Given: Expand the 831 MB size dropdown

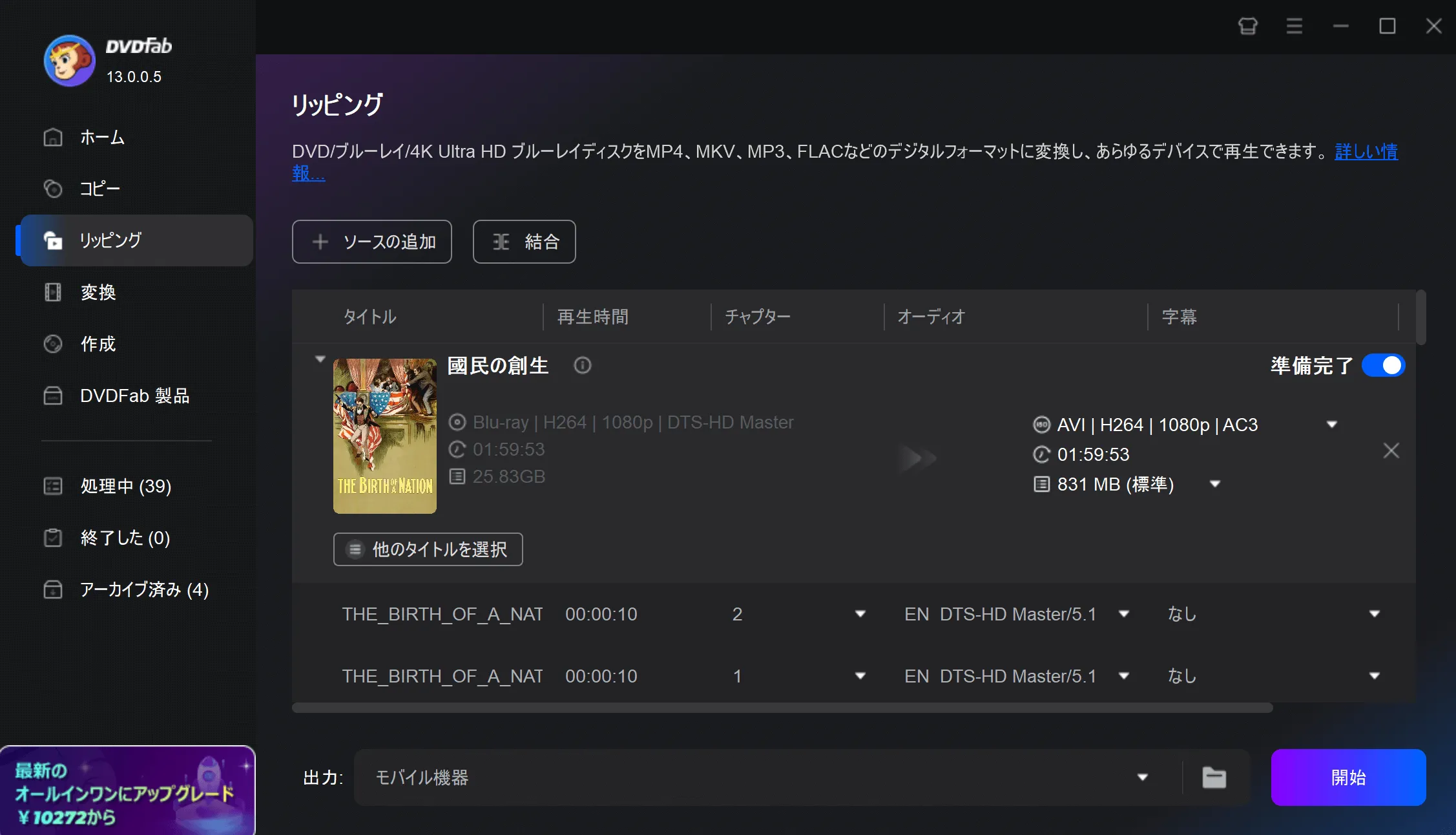Looking at the screenshot, I should click(x=1214, y=484).
